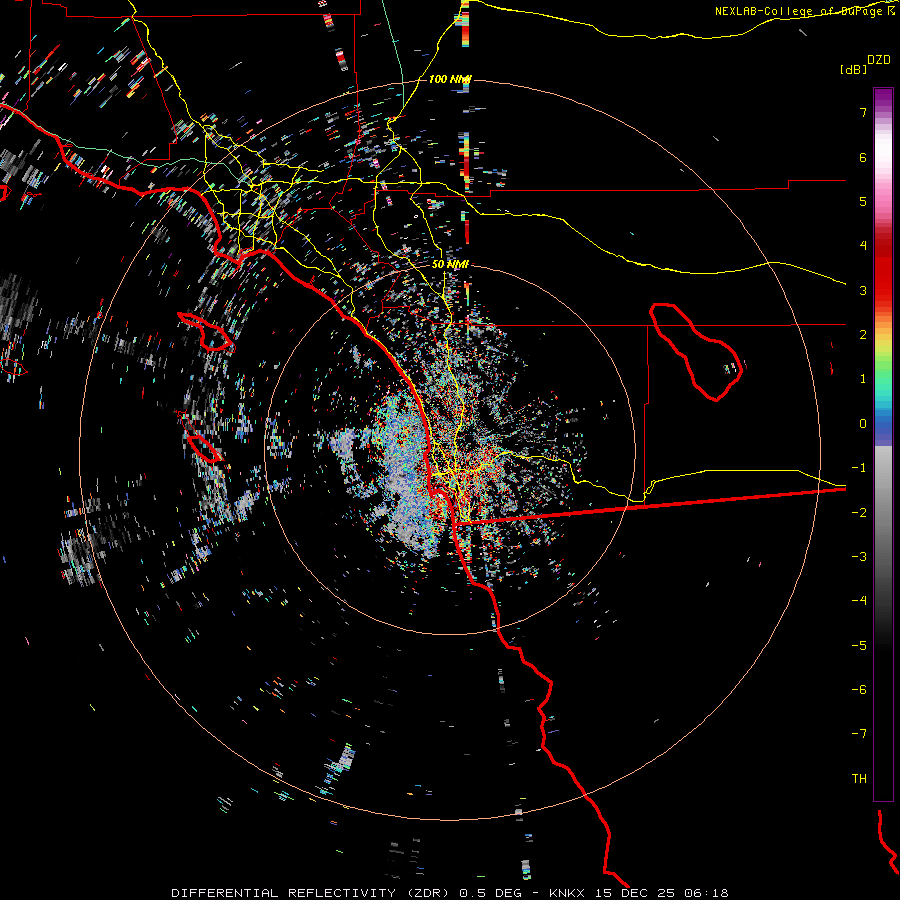Click the TH threshold label on scale
Screen dimensions: 900x900
click(859, 779)
